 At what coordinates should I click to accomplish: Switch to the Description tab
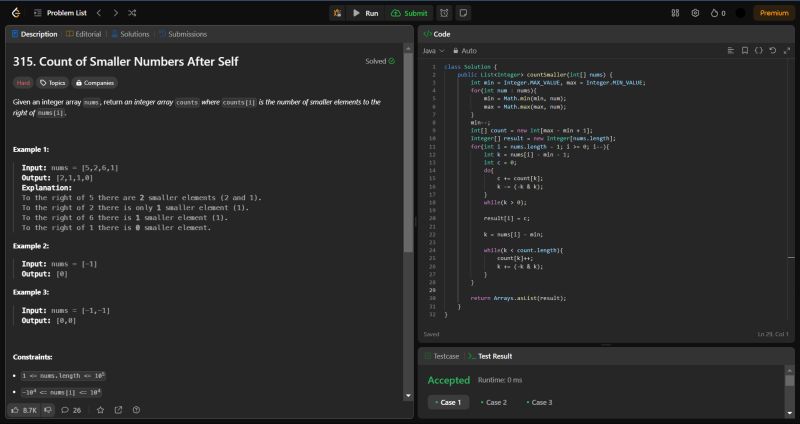(34, 34)
